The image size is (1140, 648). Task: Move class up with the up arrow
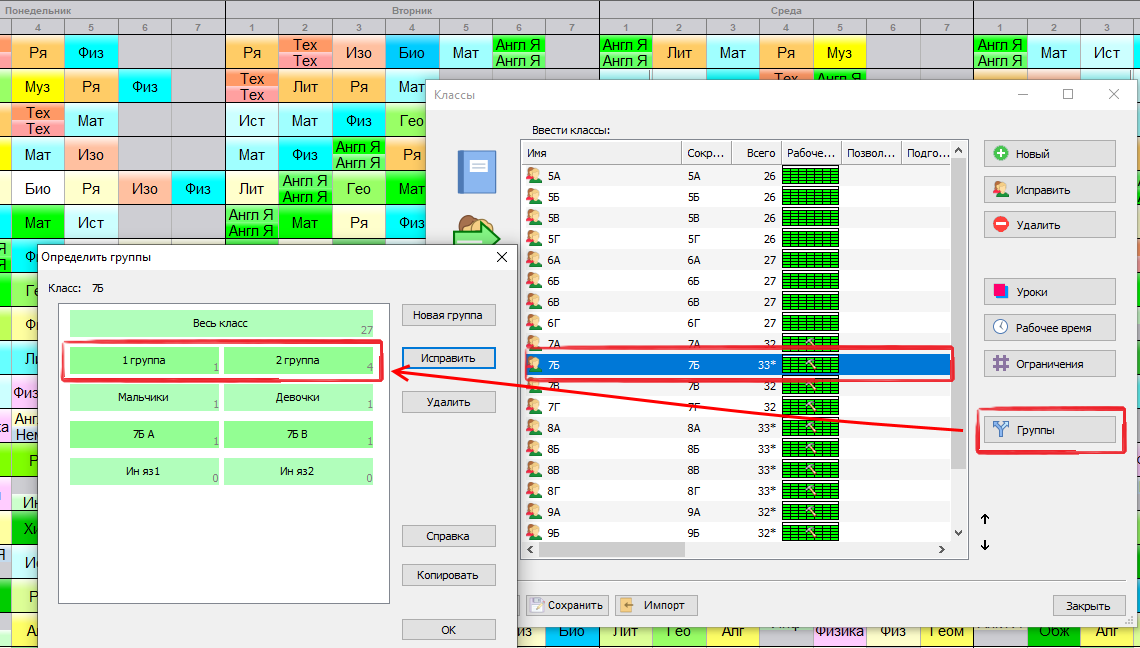point(985,519)
